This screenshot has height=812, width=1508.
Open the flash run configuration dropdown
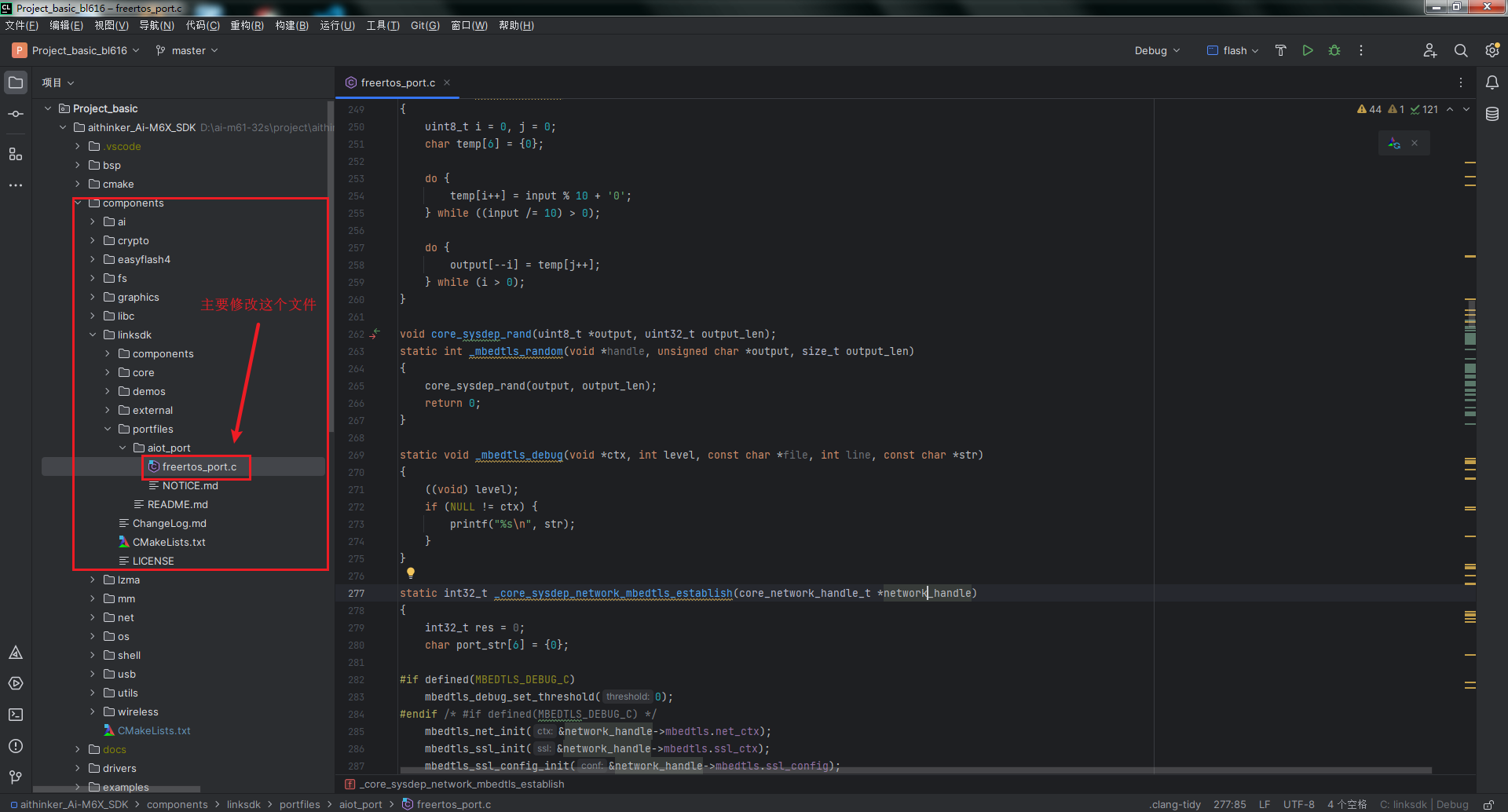[x=1232, y=50]
